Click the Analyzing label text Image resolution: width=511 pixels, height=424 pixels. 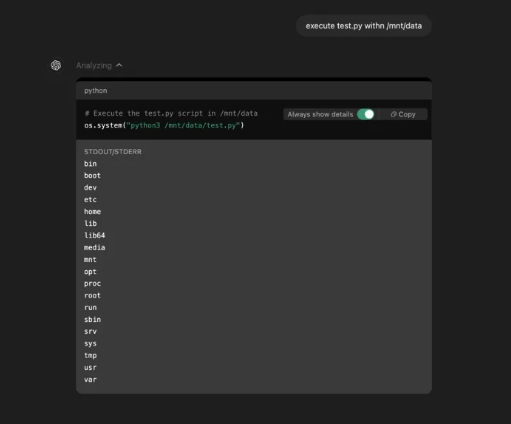click(94, 66)
